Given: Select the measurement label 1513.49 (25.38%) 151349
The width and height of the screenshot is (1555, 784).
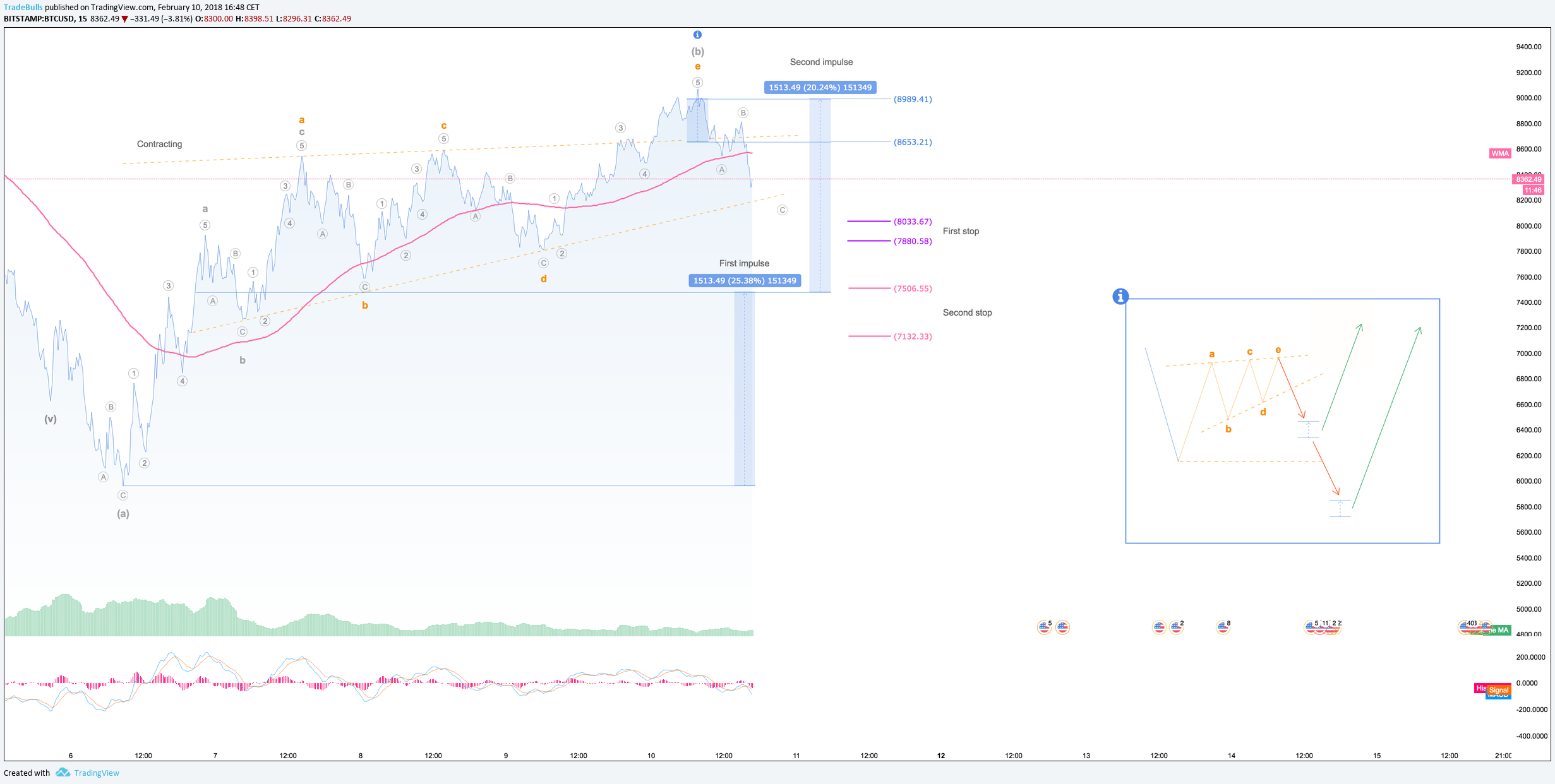Looking at the screenshot, I should [x=745, y=281].
